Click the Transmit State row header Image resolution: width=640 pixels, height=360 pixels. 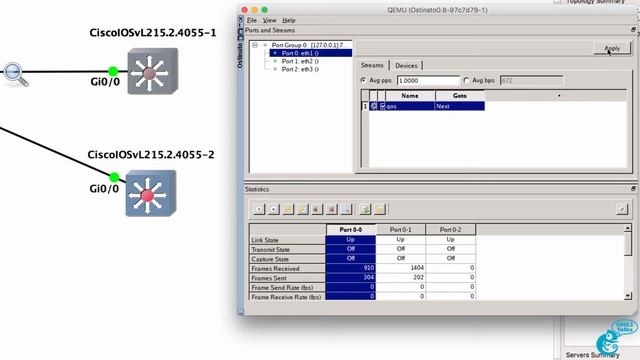[287, 249]
